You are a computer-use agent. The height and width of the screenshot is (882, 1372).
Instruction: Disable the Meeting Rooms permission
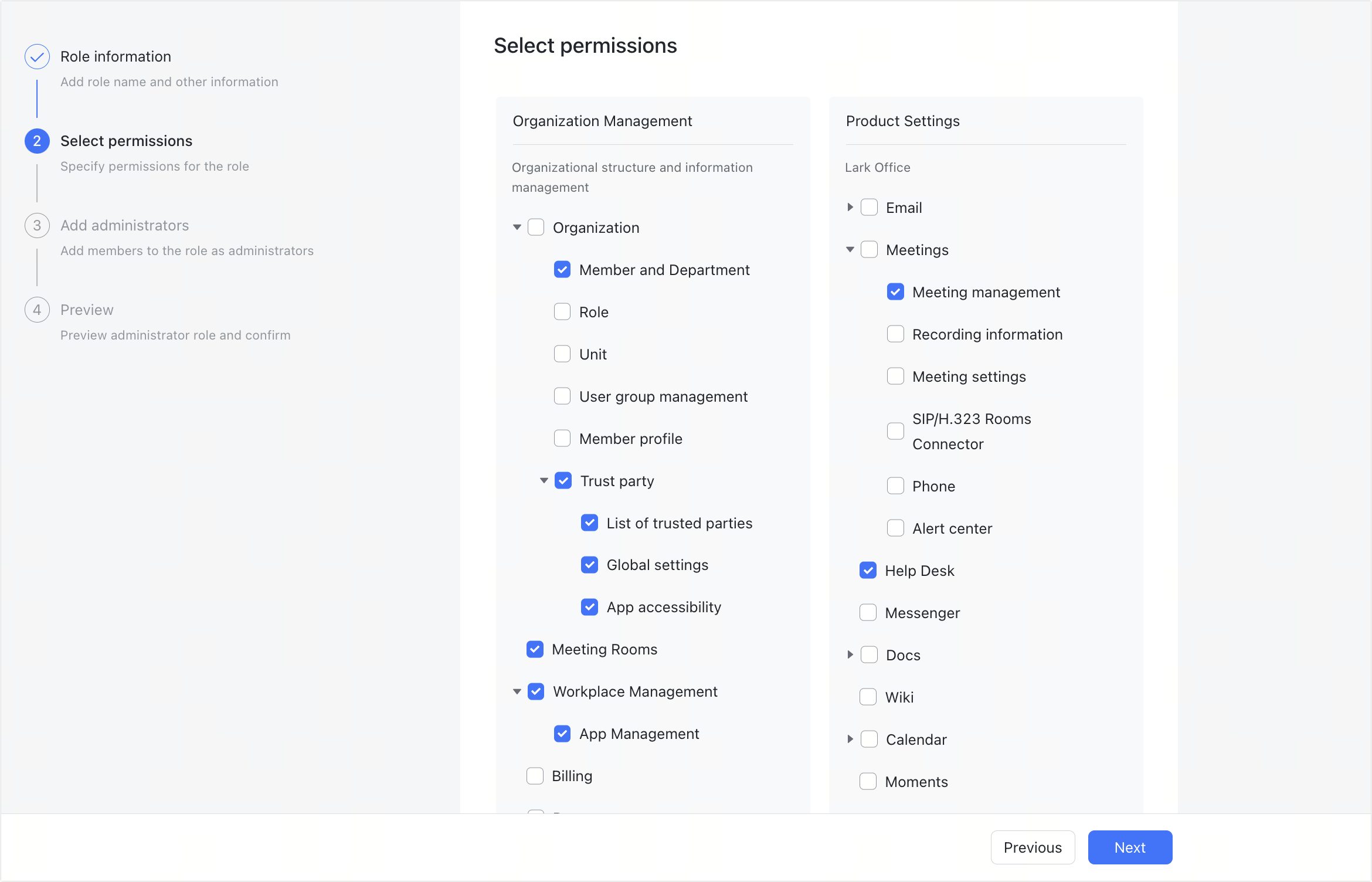coord(535,649)
